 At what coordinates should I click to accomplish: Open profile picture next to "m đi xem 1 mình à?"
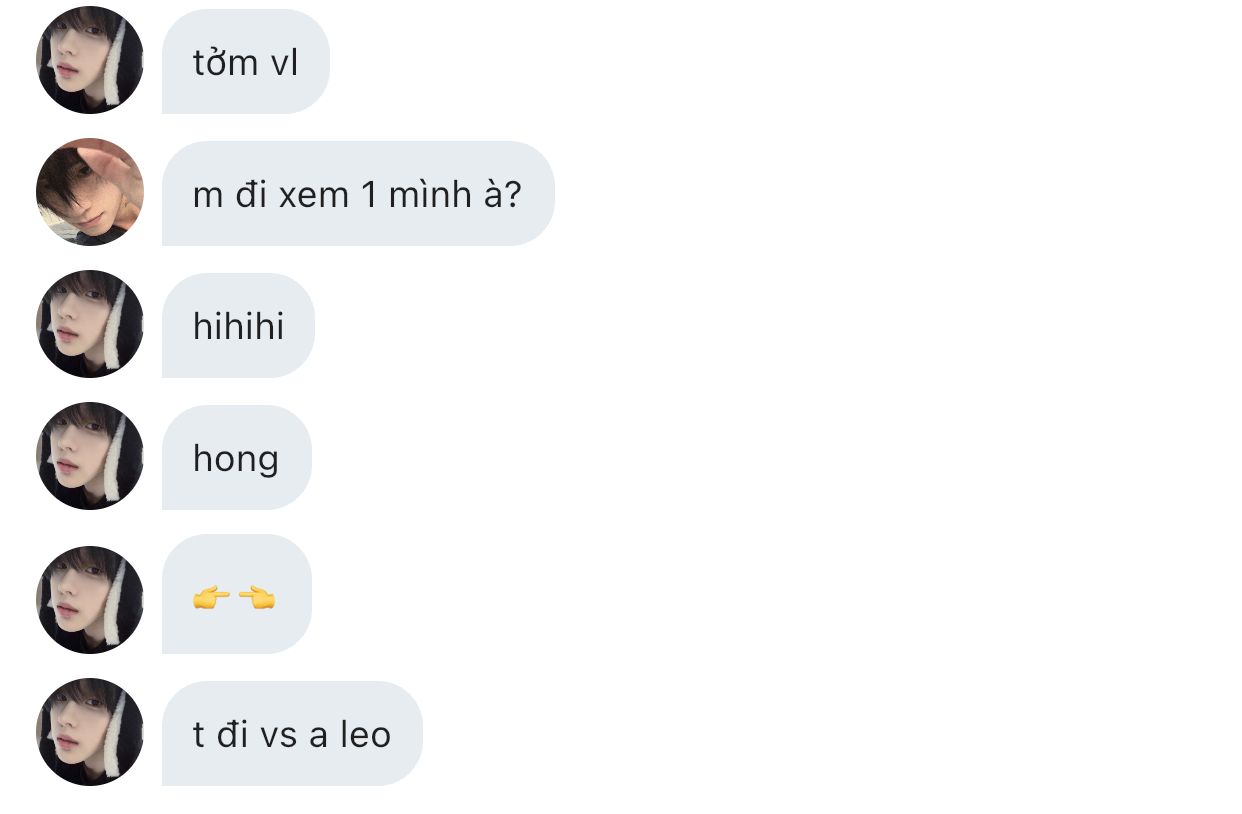(90, 192)
